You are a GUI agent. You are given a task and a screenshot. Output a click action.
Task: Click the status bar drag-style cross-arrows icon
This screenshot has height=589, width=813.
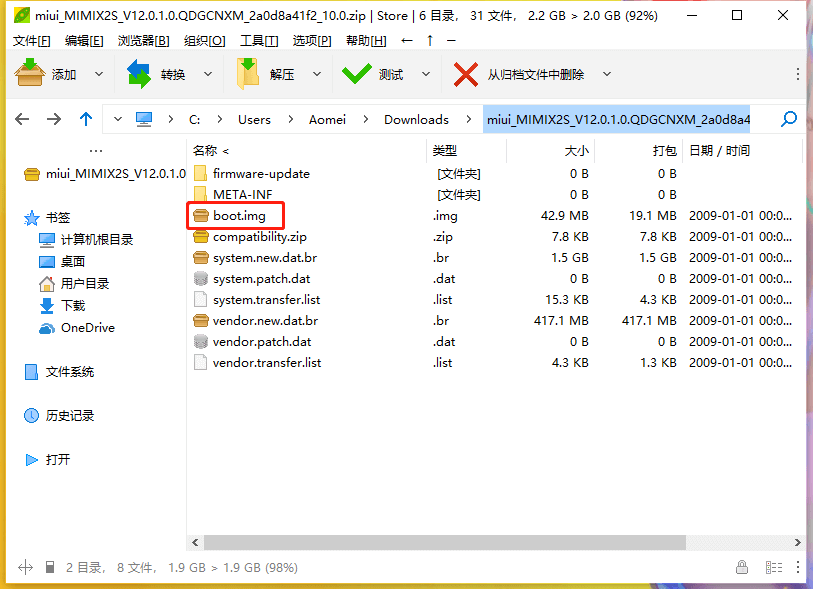coord(25,567)
